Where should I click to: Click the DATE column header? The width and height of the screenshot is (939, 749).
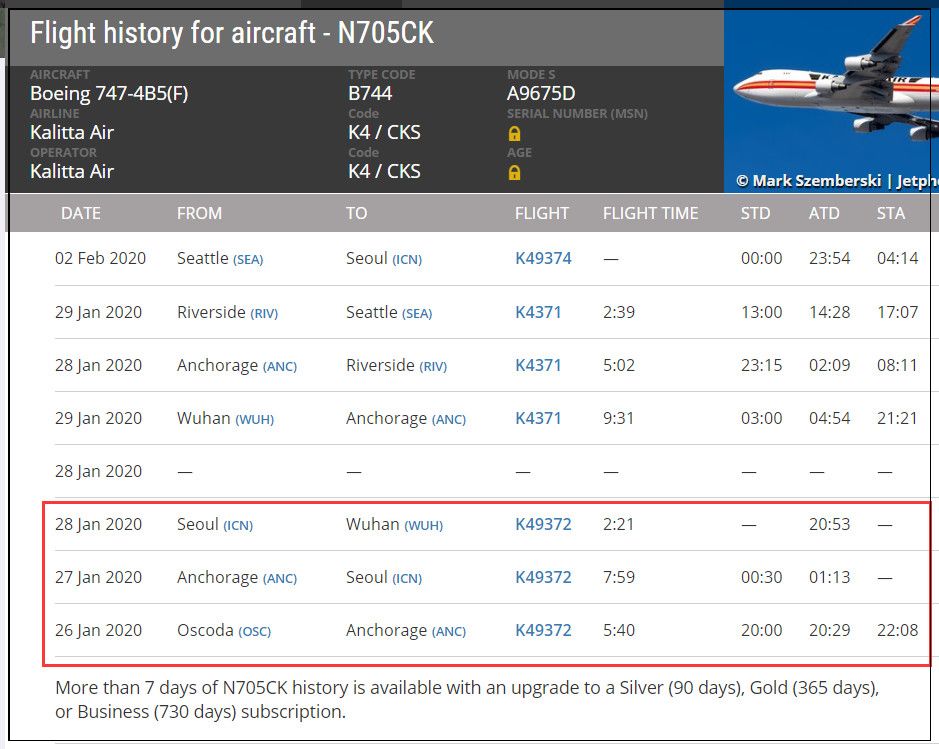click(81, 213)
